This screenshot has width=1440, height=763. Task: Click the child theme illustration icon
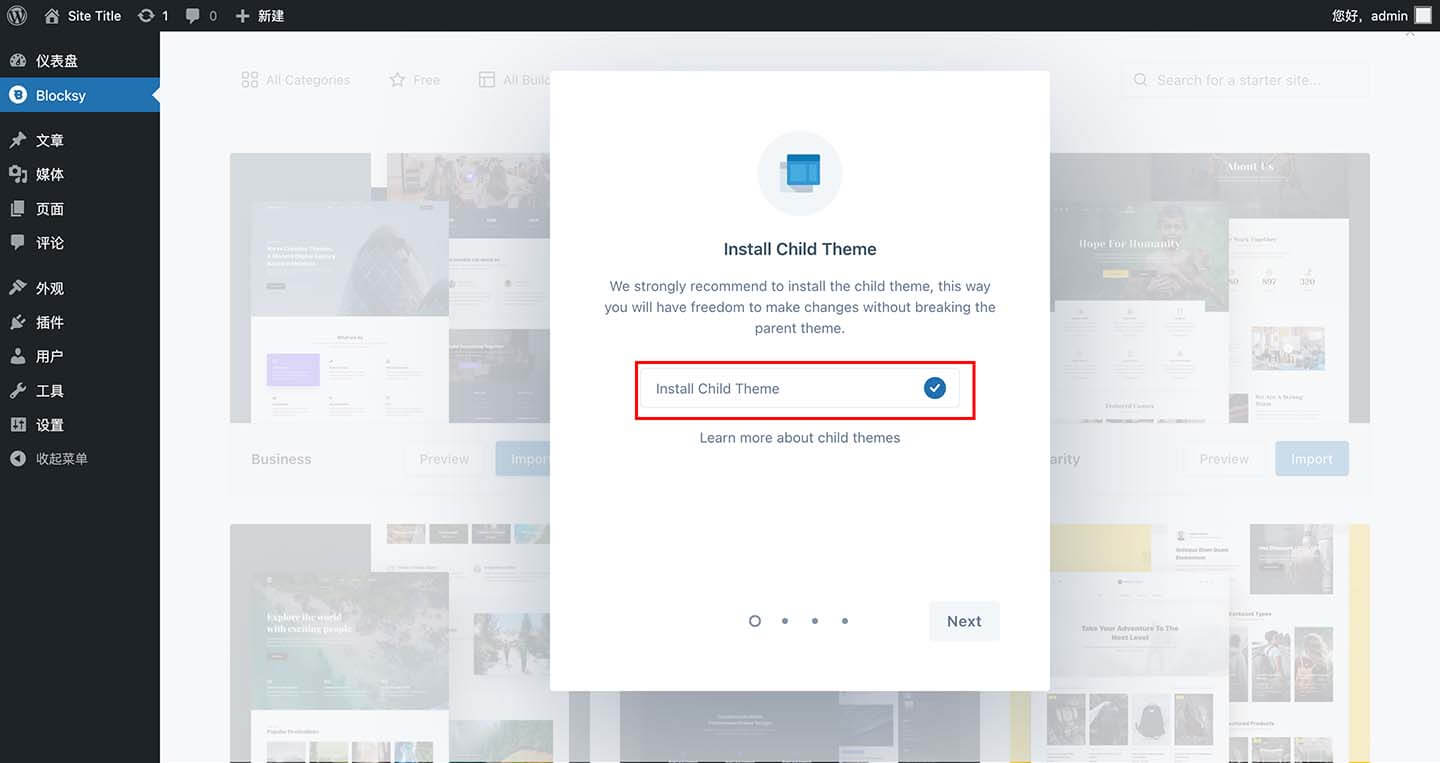800,173
